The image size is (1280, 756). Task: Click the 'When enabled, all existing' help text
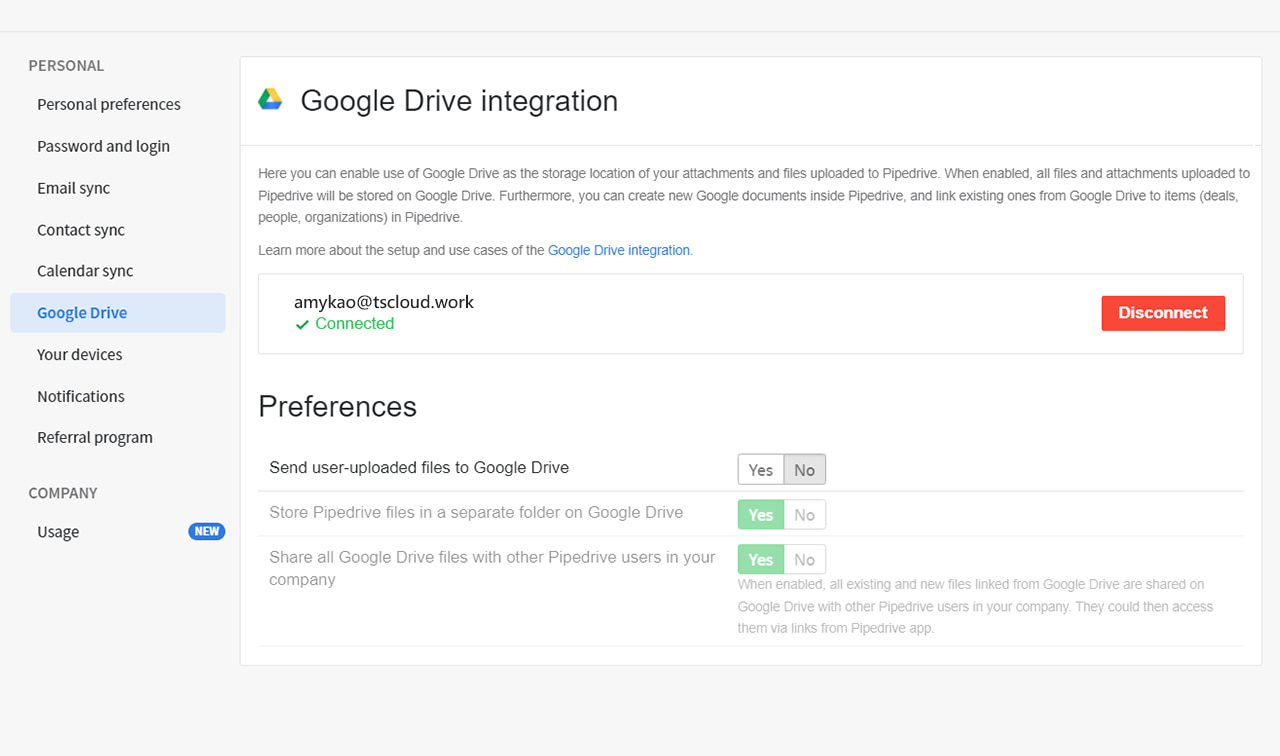coord(975,606)
